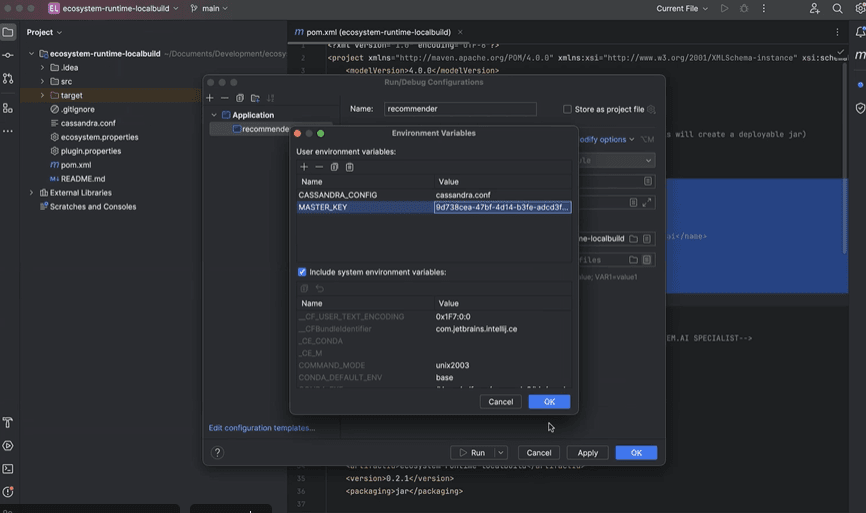Open the Current File run configuration dropdown
Viewport: 866px width, 513px height.
point(682,8)
